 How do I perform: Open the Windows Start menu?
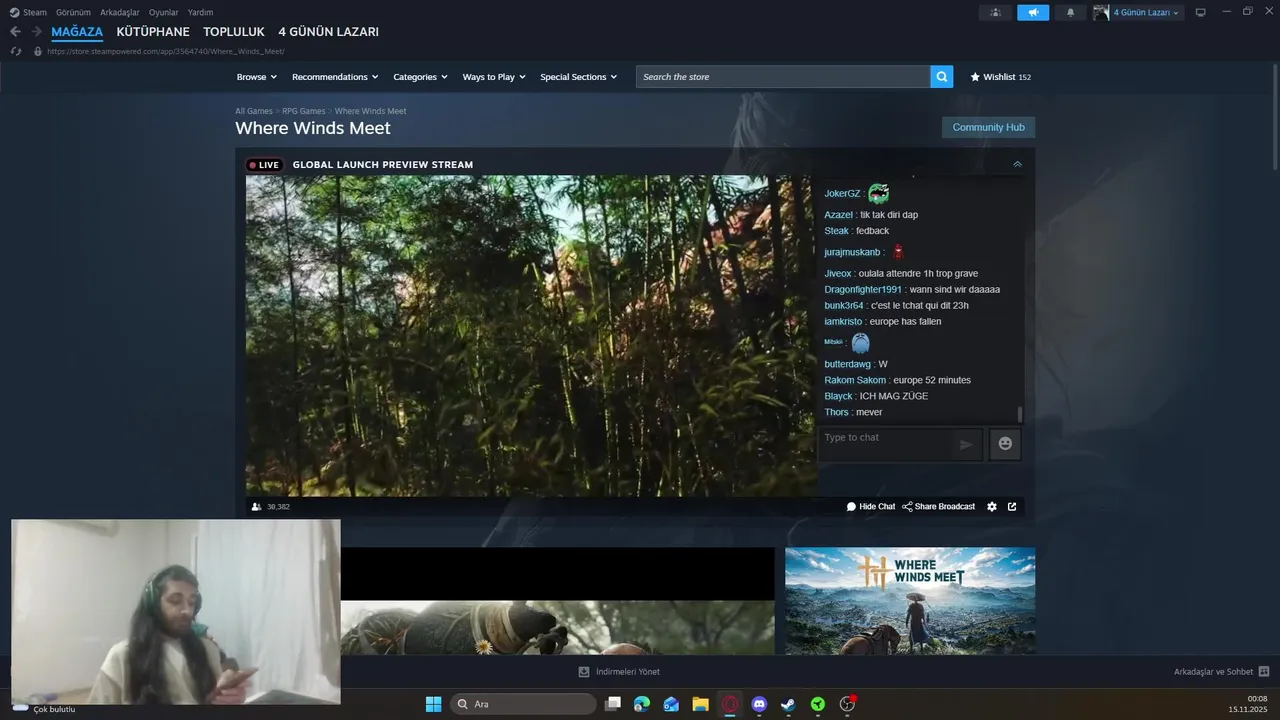tap(433, 704)
